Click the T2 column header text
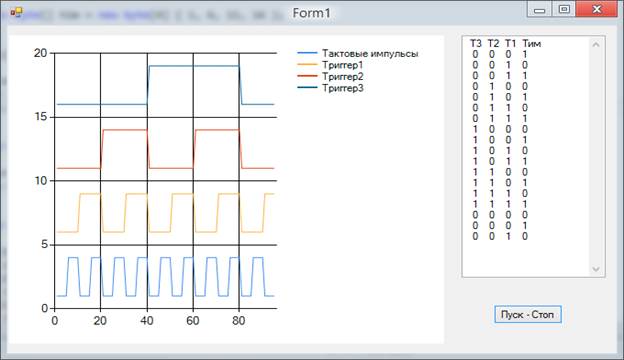 click(x=493, y=43)
